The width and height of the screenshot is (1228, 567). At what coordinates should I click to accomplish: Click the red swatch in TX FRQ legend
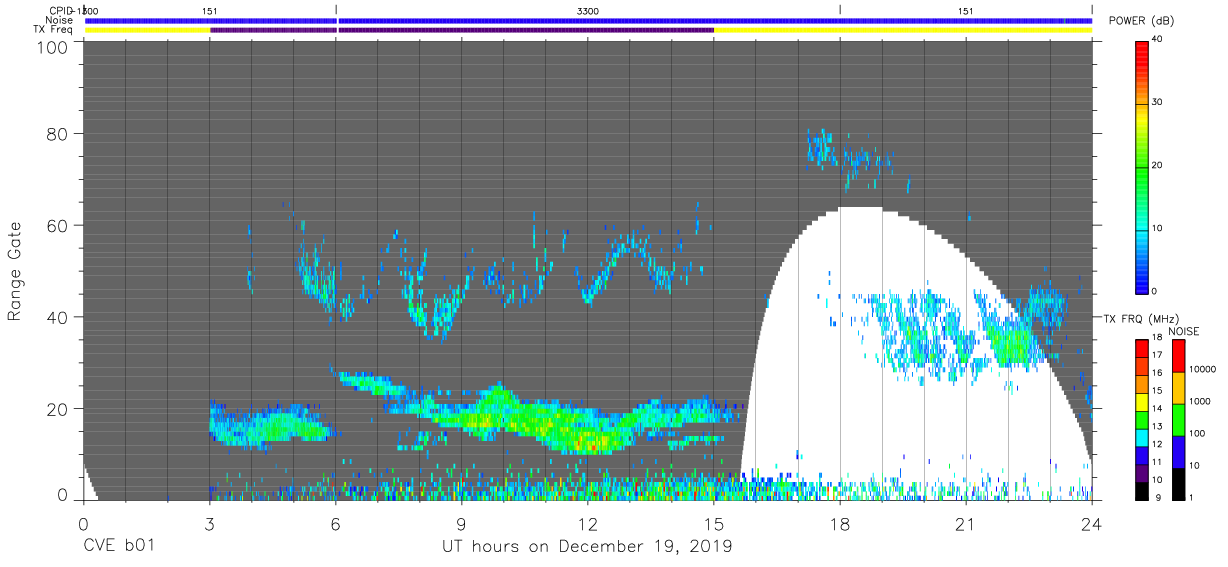(1141, 346)
